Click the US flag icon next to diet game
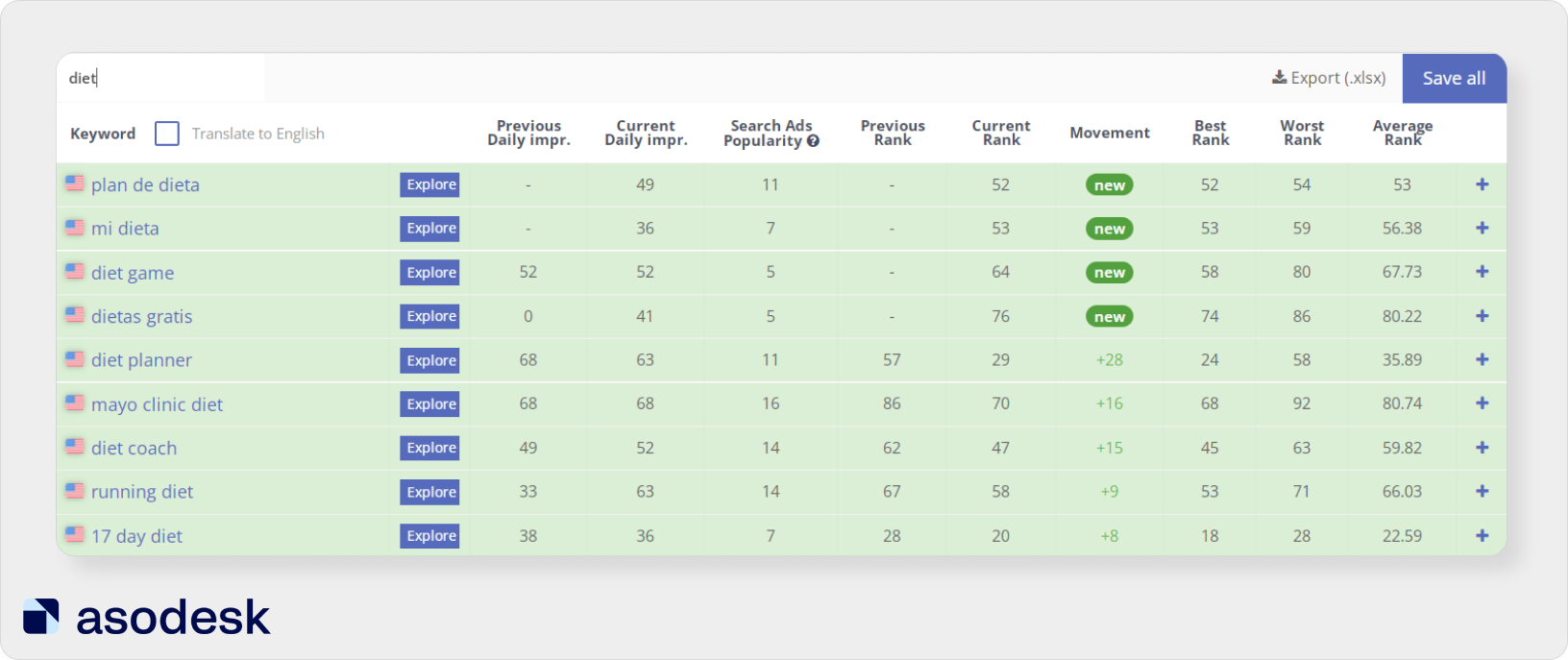Screen dimensions: 1568x660 coord(75,272)
